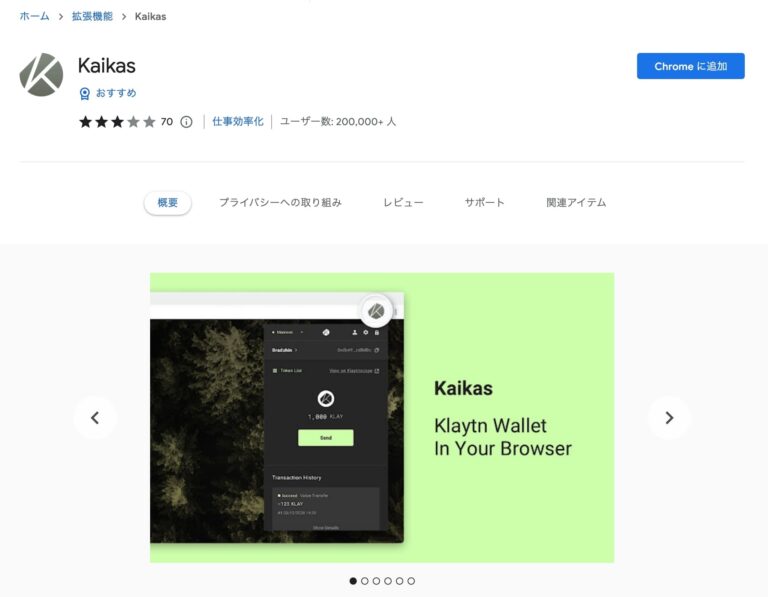
Task: Show next screenshot with right arrow
Action: point(669,418)
